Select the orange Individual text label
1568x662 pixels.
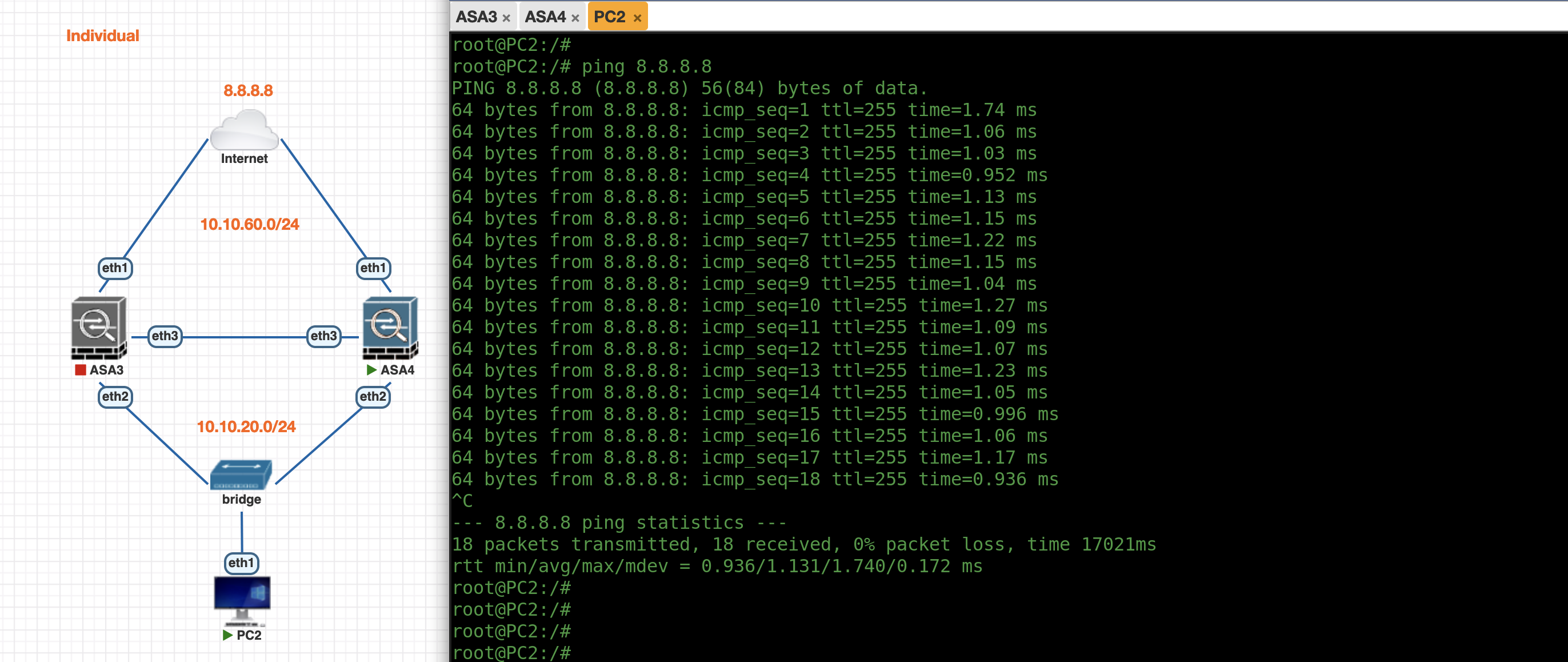click(102, 36)
